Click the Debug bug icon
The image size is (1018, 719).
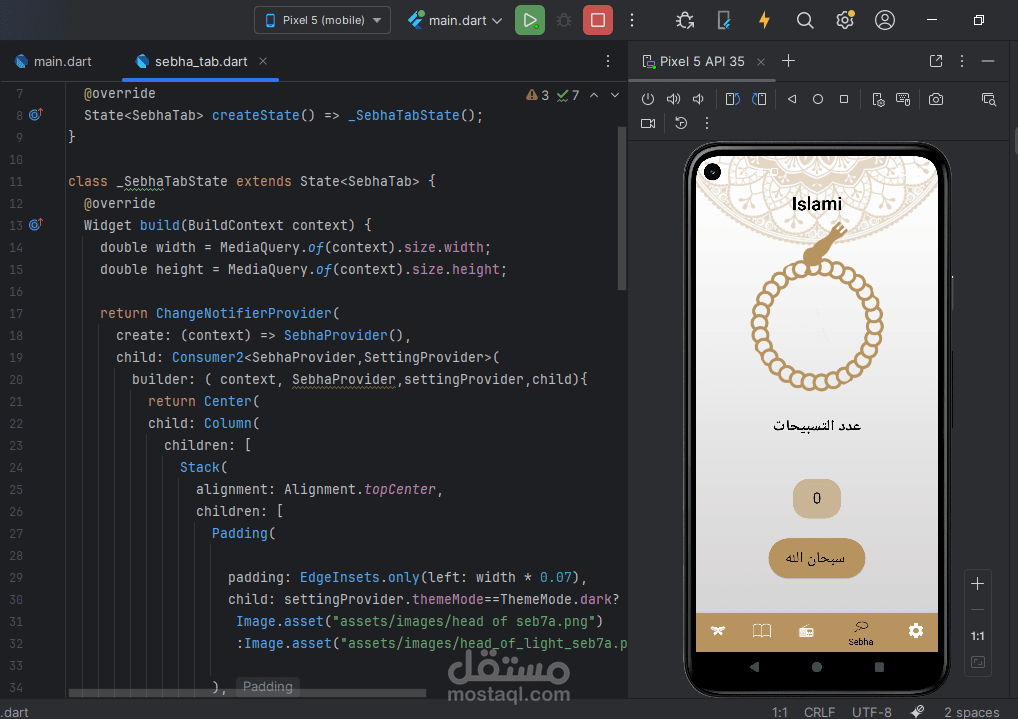point(564,20)
